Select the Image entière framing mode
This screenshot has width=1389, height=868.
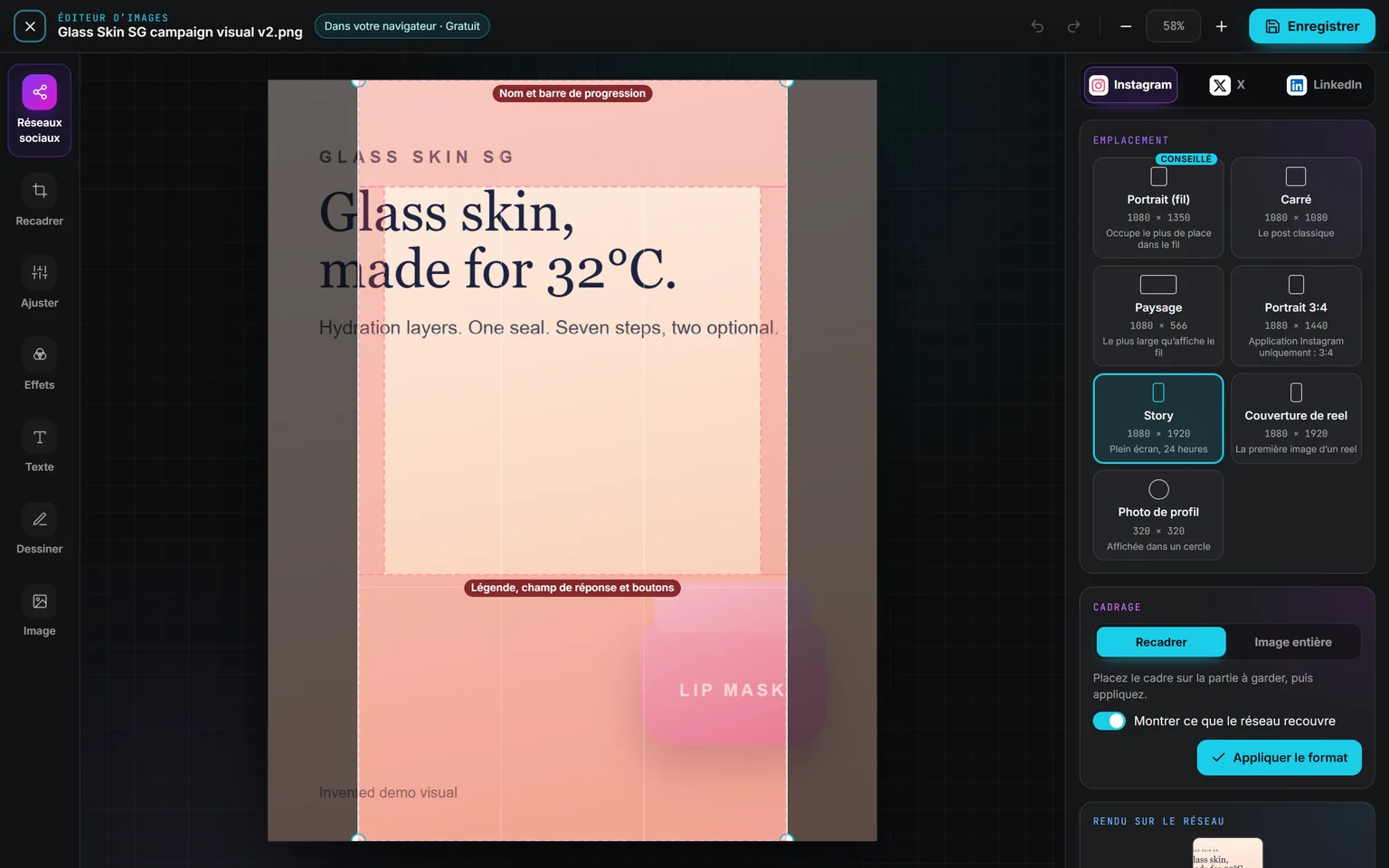pos(1293,642)
